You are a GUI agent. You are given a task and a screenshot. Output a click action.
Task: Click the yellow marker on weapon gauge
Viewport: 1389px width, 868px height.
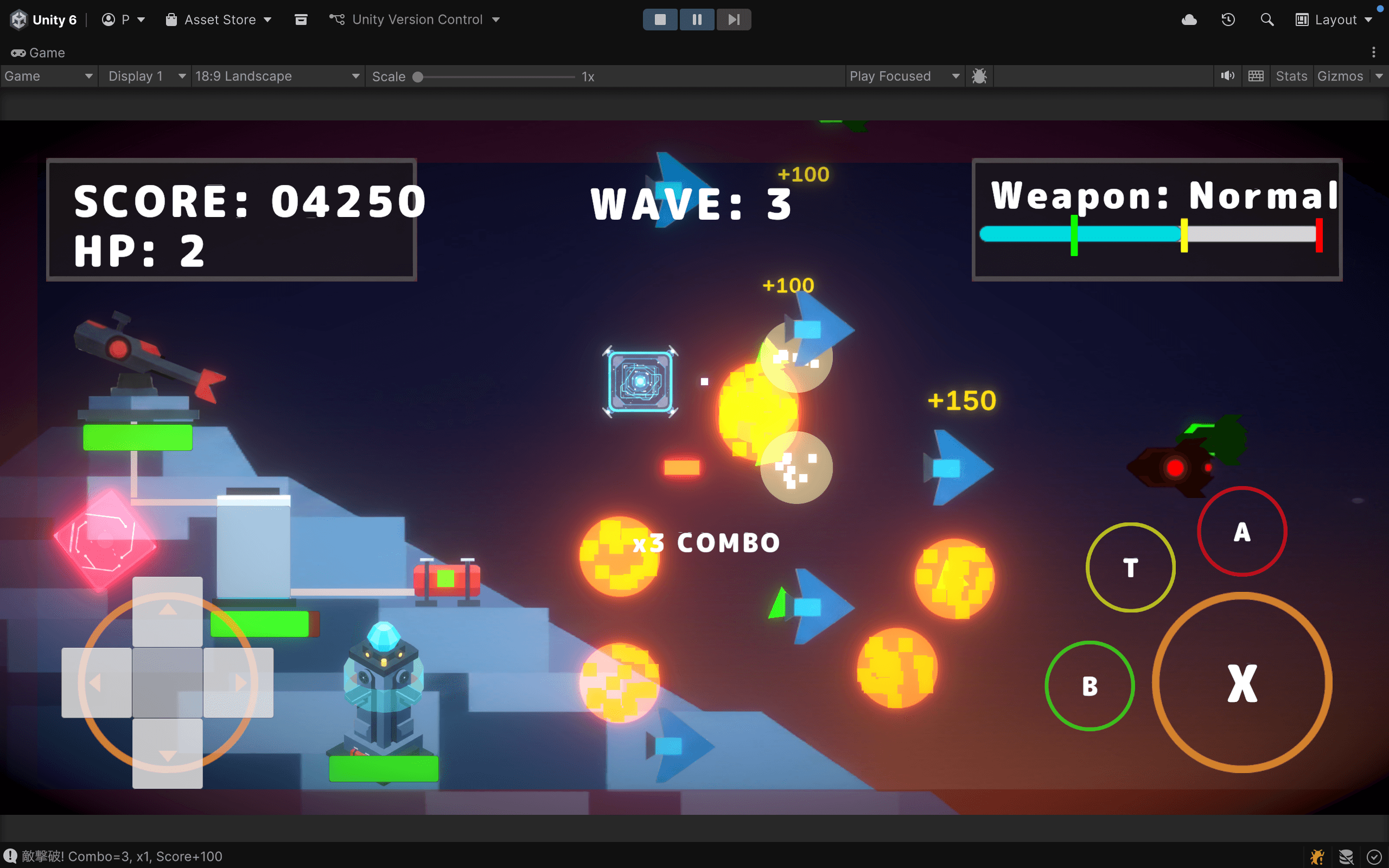tap(1183, 235)
